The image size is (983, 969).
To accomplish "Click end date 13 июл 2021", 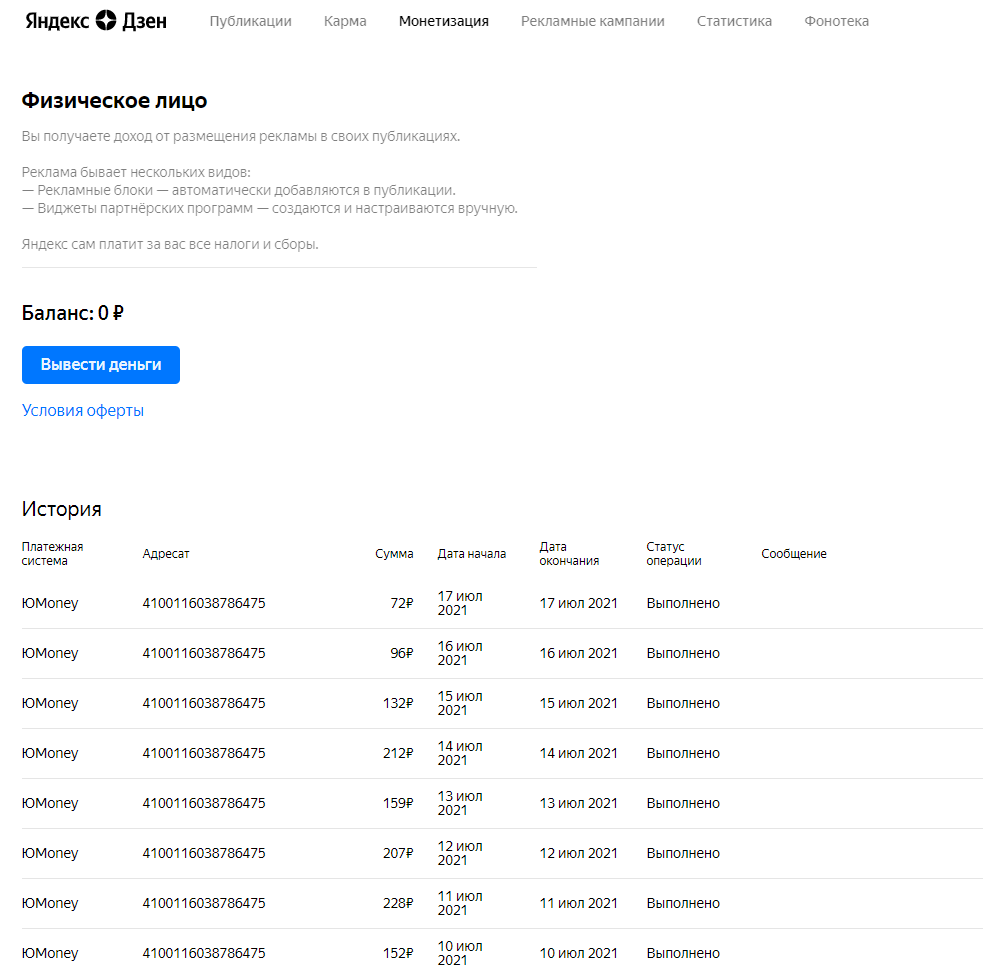I will [x=579, y=803].
